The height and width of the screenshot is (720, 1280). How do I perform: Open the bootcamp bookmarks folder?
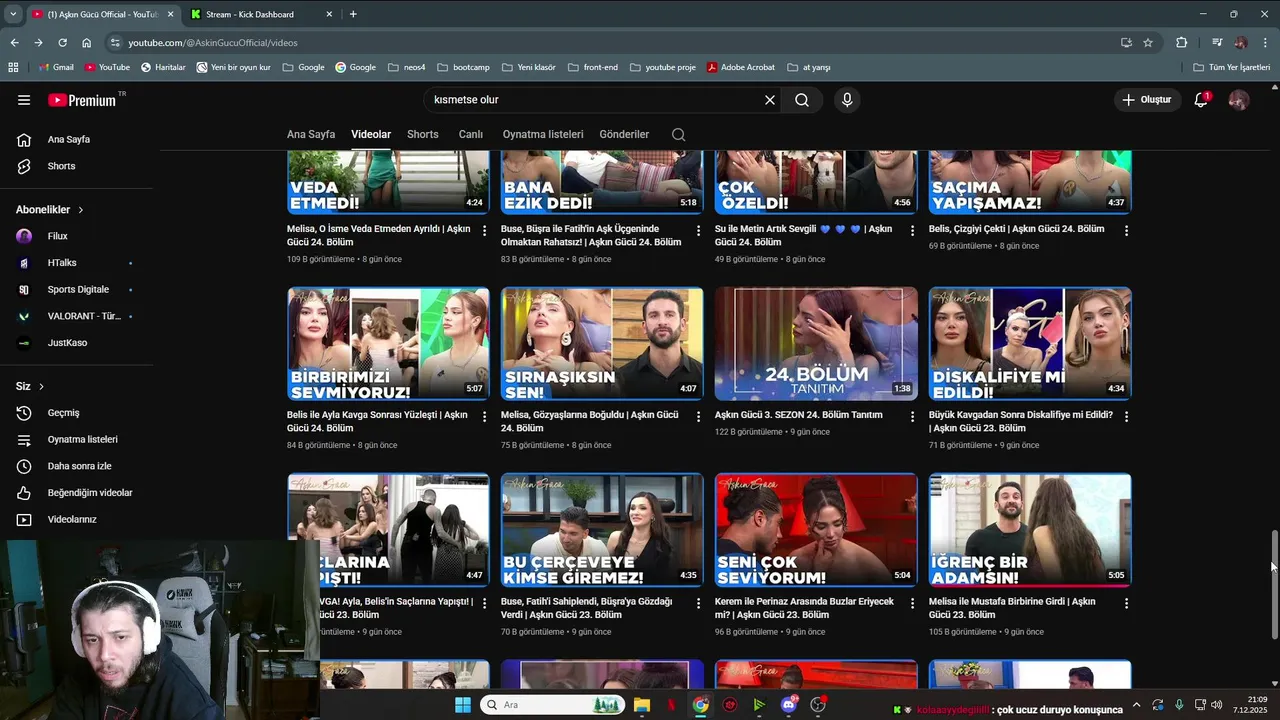tap(463, 67)
